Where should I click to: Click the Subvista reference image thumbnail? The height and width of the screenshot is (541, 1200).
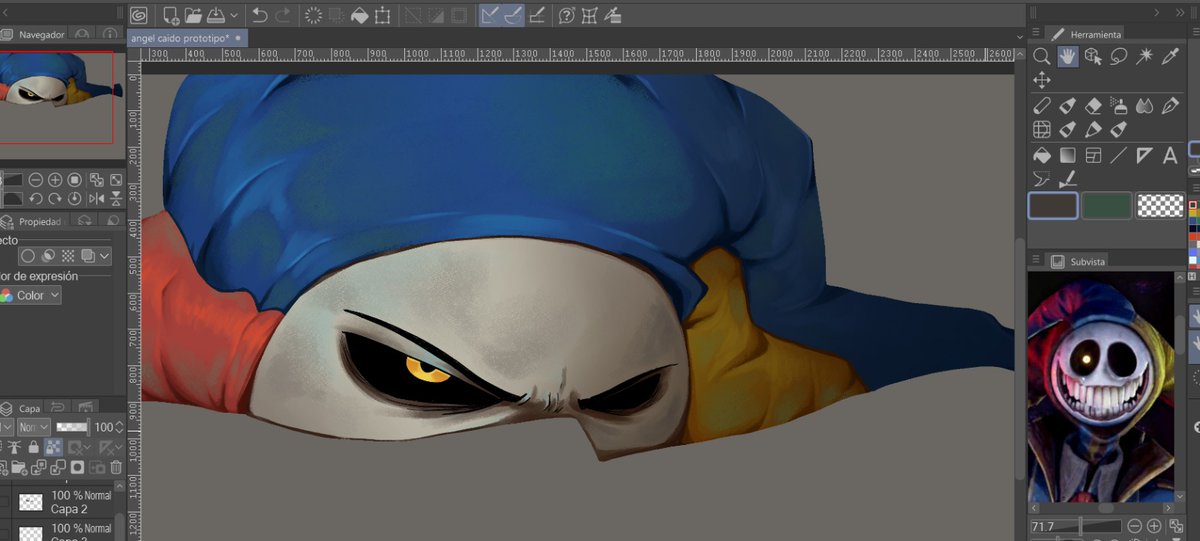1100,388
